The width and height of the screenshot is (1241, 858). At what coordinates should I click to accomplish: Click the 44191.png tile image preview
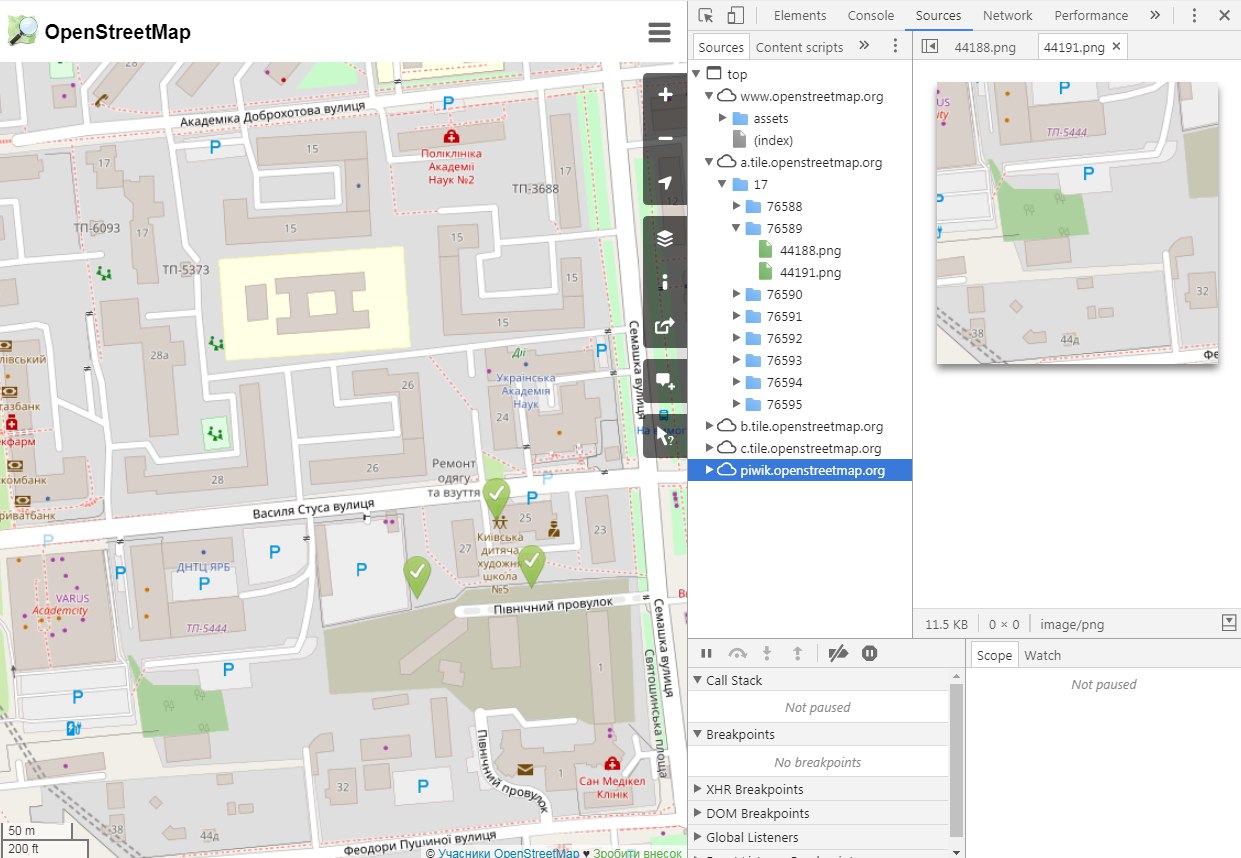tap(1077, 223)
